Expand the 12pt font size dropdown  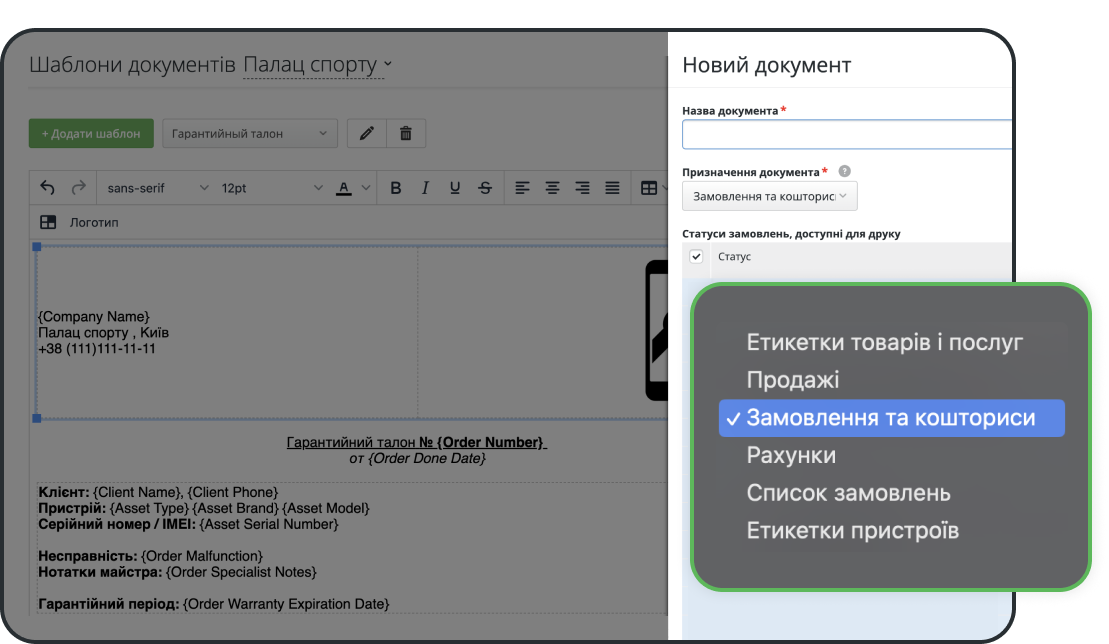coord(272,188)
